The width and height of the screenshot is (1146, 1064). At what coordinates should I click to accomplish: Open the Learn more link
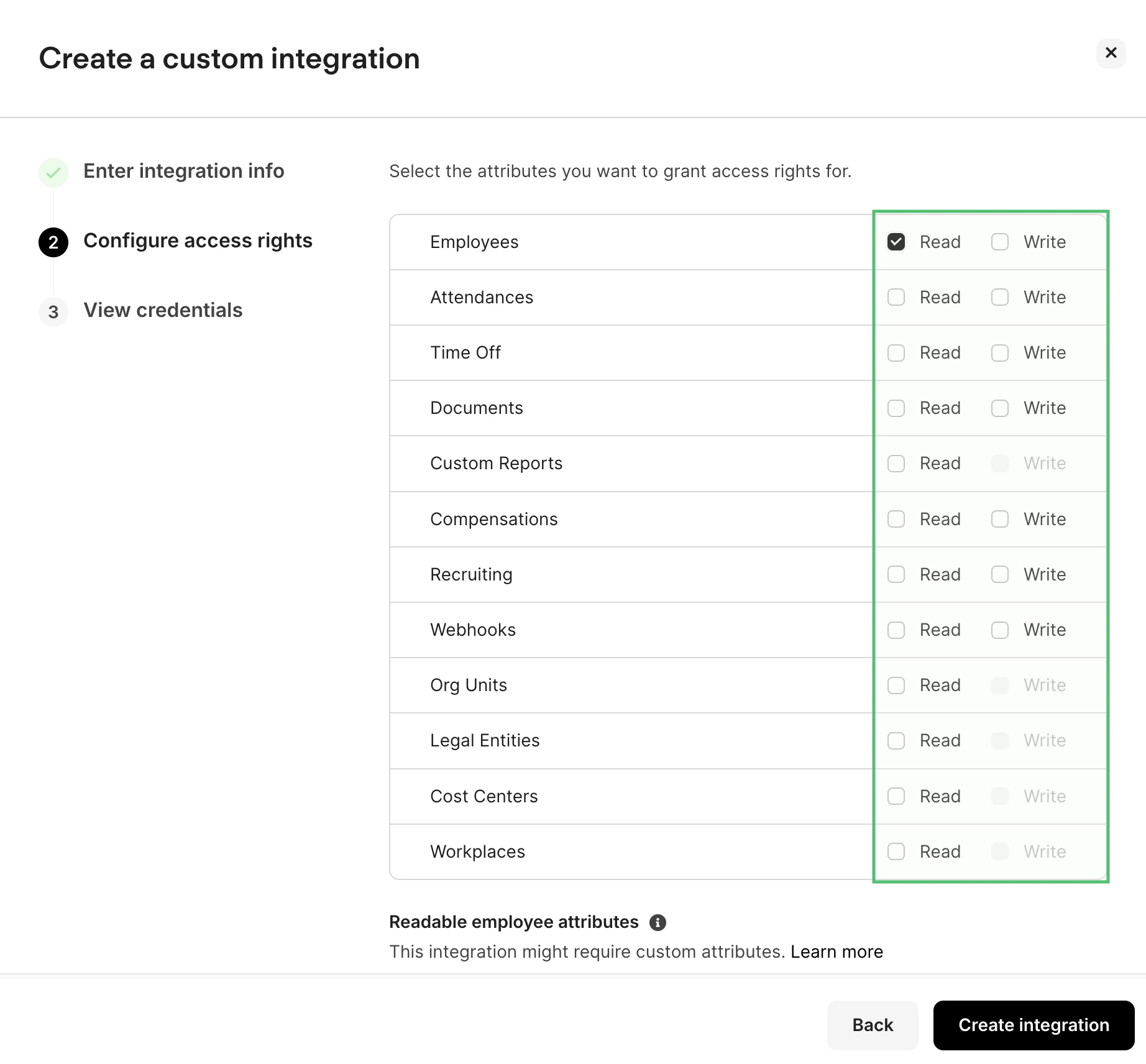837,952
